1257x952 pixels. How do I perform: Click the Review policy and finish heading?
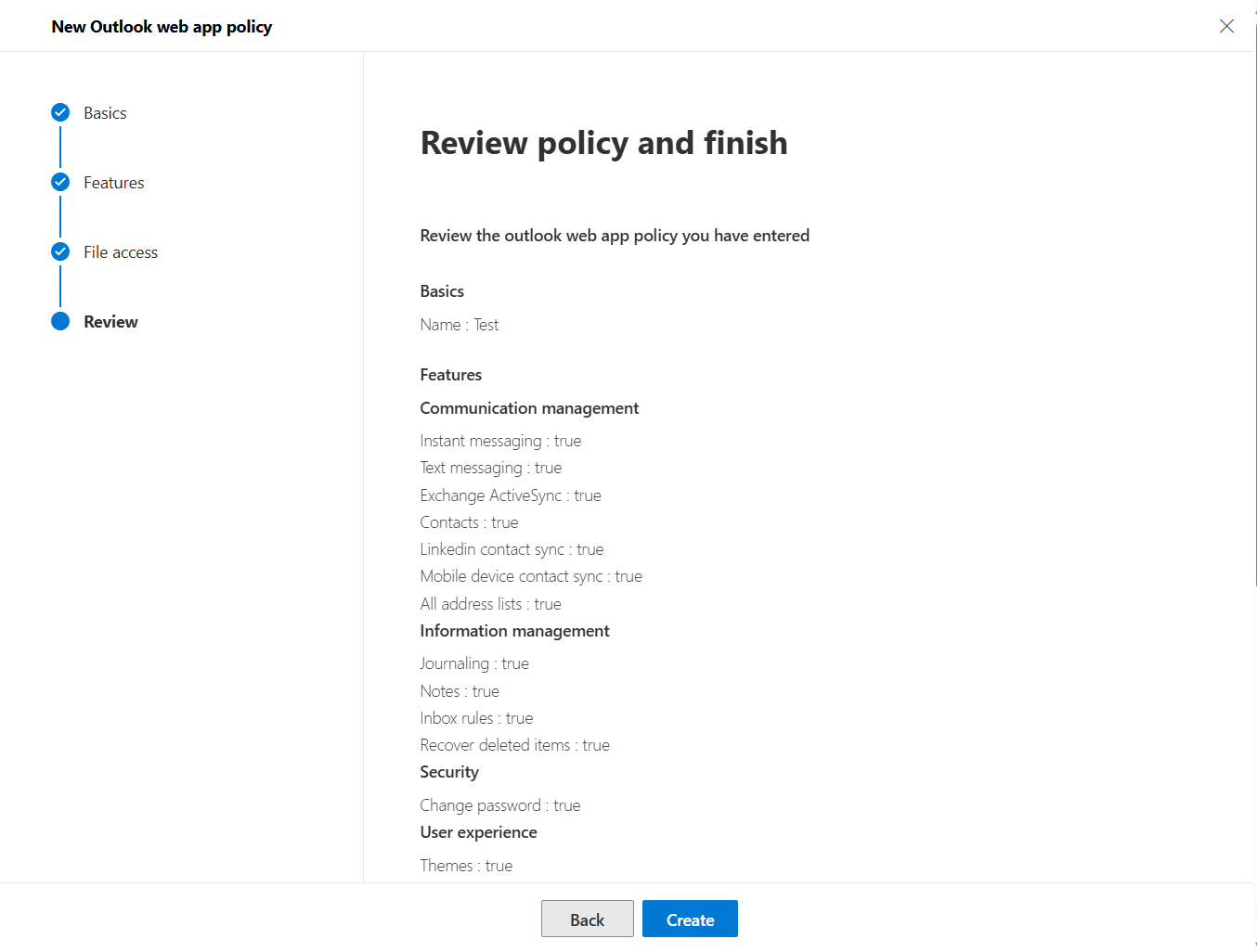click(x=603, y=143)
